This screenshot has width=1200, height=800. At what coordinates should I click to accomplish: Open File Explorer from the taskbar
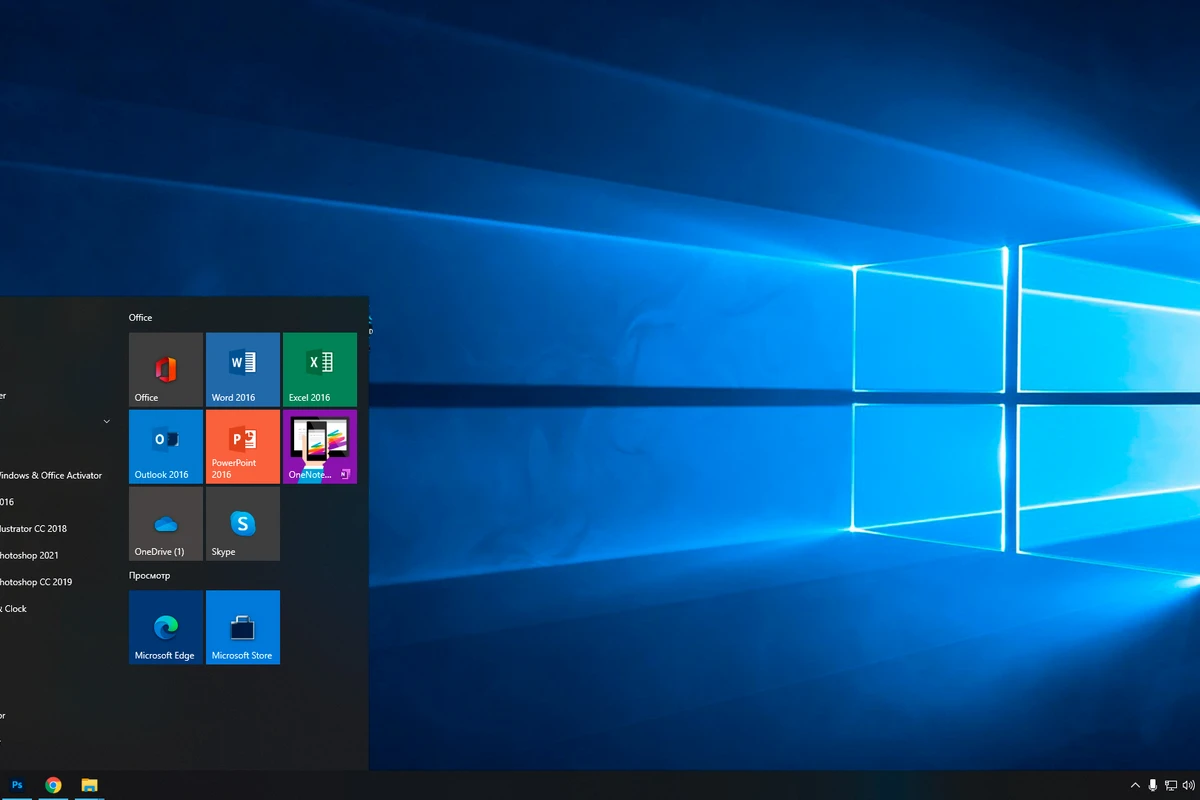click(x=89, y=785)
